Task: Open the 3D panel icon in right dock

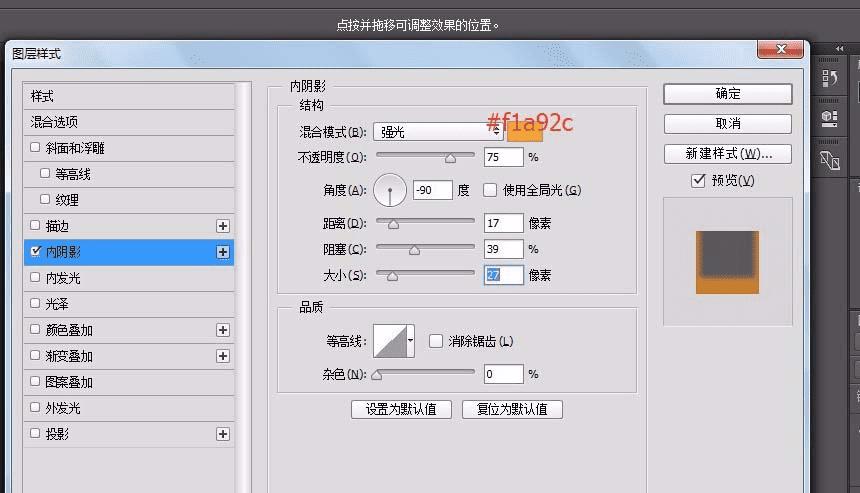Action: [x=829, y=118]
